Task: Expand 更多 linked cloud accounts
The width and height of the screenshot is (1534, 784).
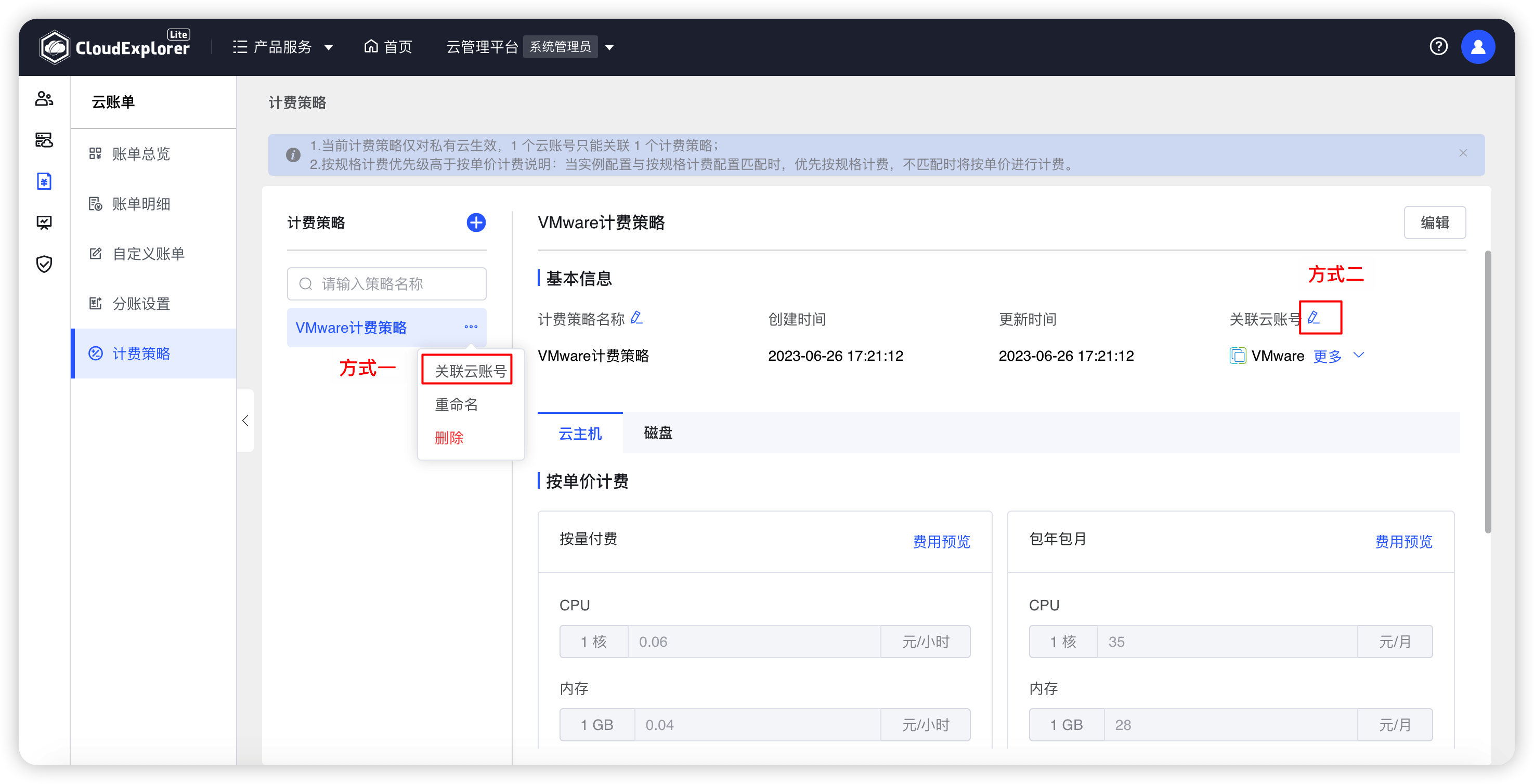Action: click(1338, 356)
